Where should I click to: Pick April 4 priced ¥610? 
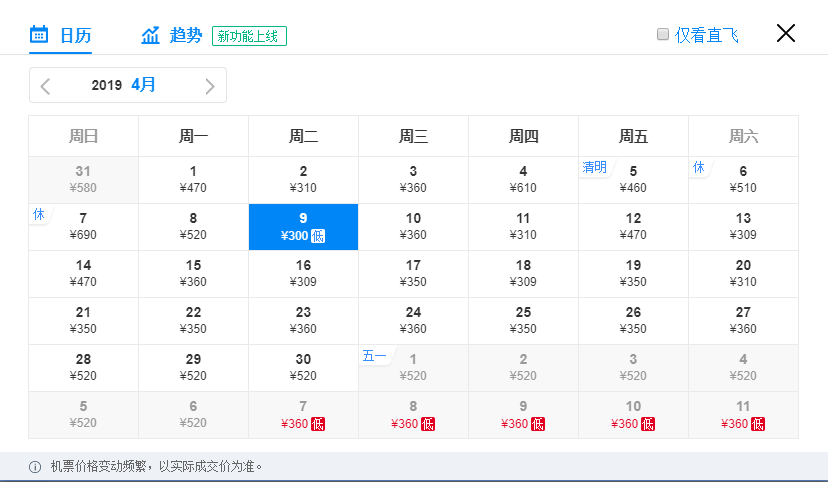coord(523,180)
